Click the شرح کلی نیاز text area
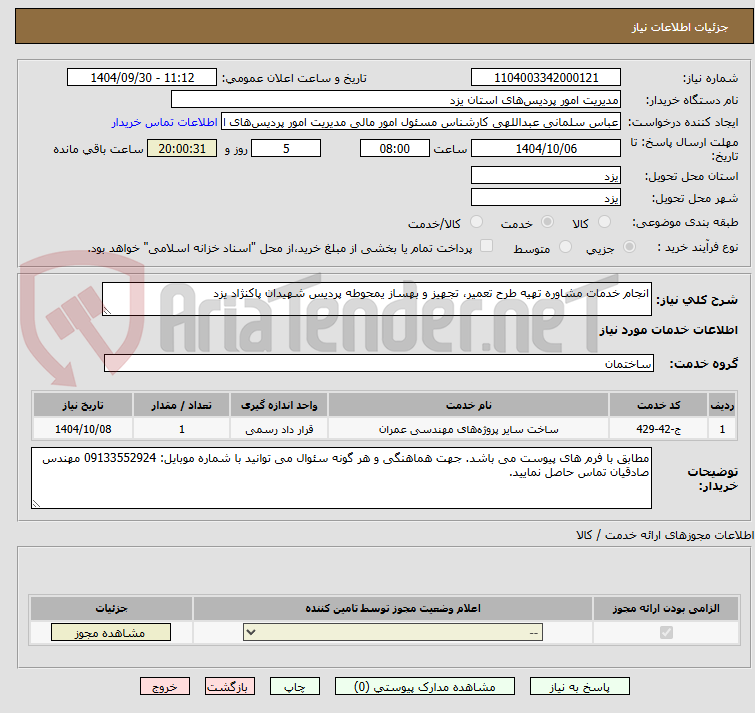The width and height of the screenshot is (755, 713). click(x=377, y=299)
